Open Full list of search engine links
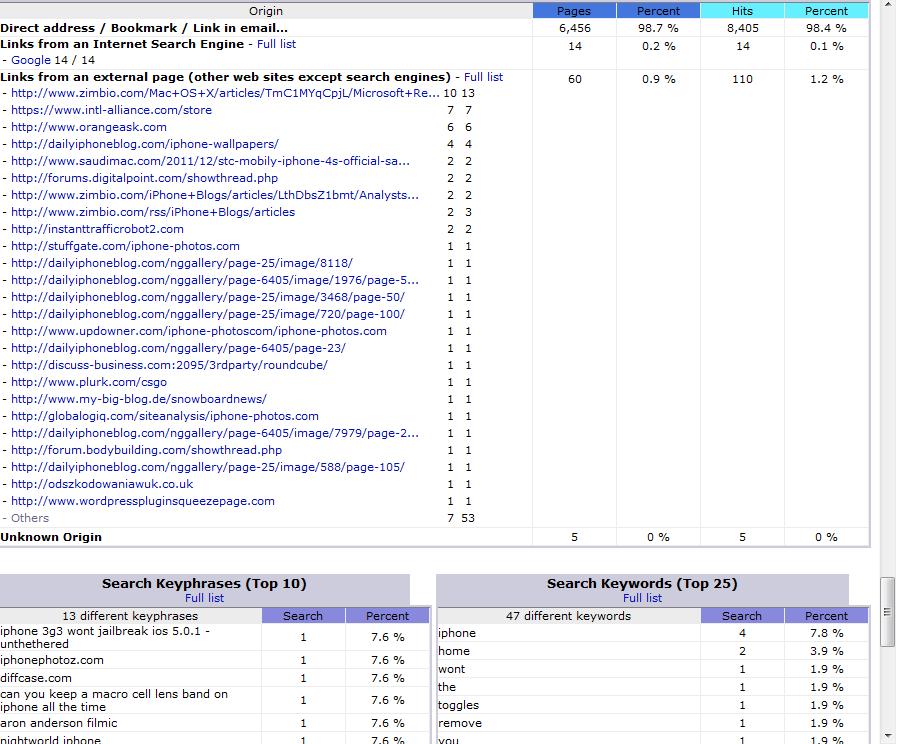900x744 pixels. [x=276, y=44]
